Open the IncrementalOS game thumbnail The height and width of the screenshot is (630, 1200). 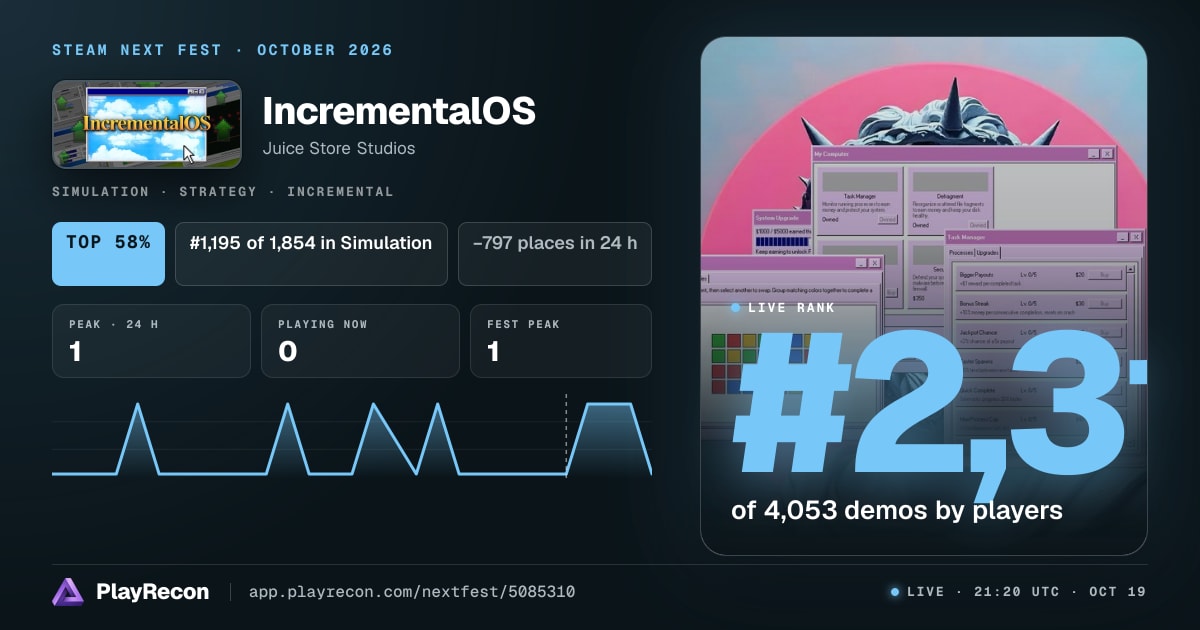click(147, 124)
